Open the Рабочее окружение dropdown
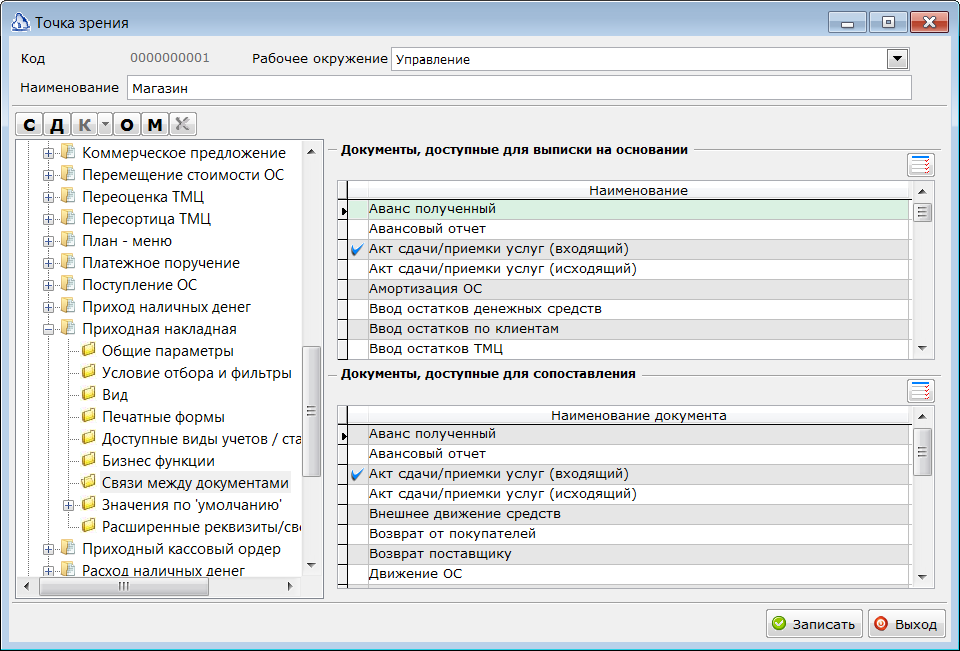Image resolution: width=960 pixels, height=651 pixels. click(898, 59)
